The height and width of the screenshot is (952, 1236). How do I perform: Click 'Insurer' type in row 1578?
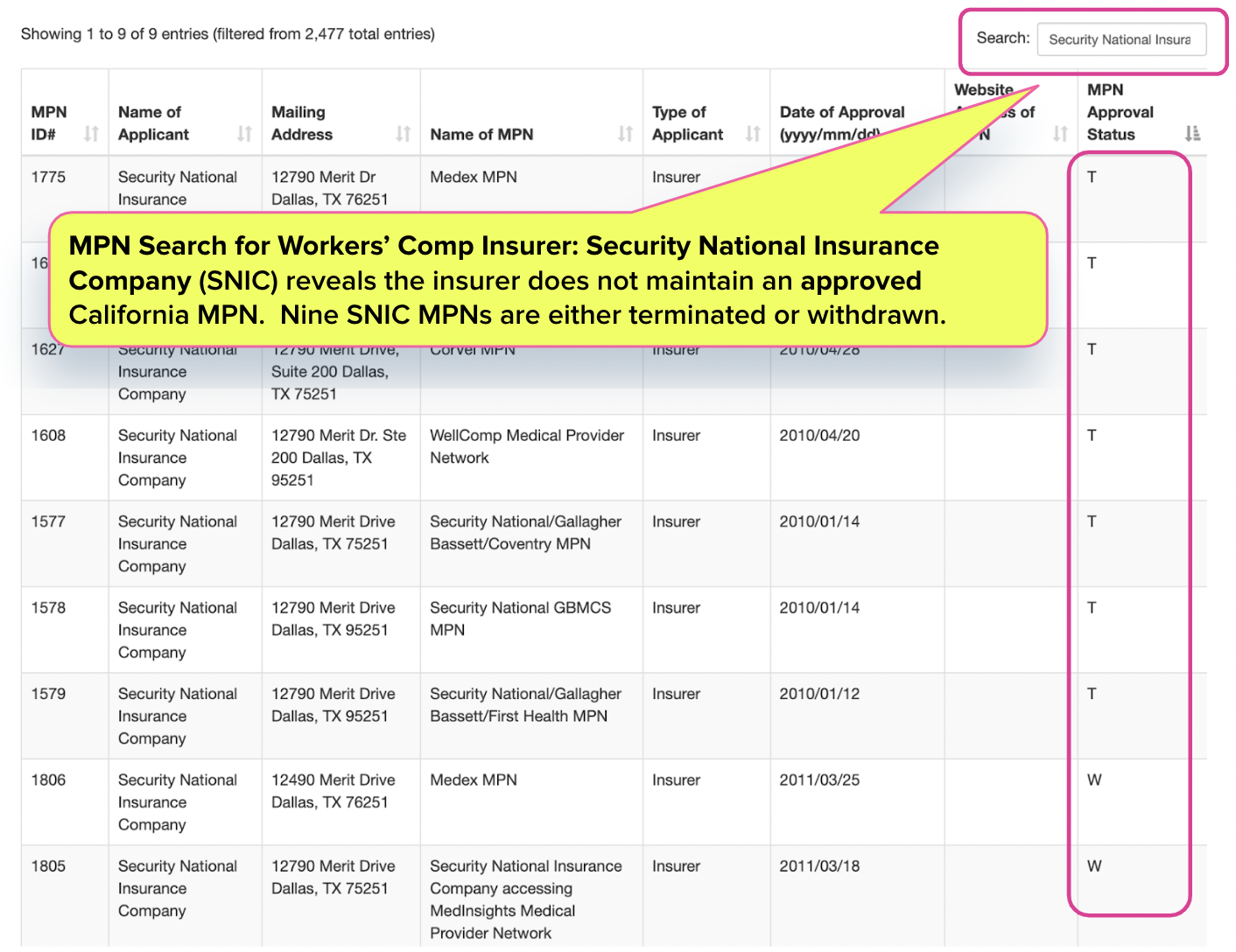pyautogui.click(x=676, y=607)
